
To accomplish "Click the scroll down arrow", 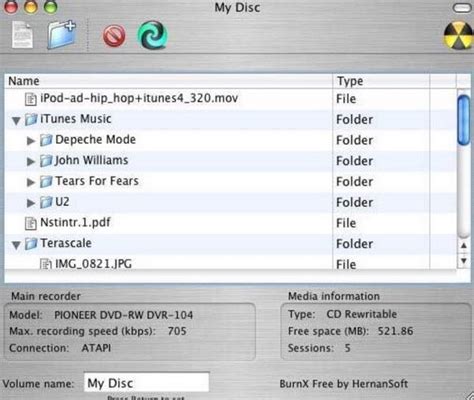I will [464, 260].
